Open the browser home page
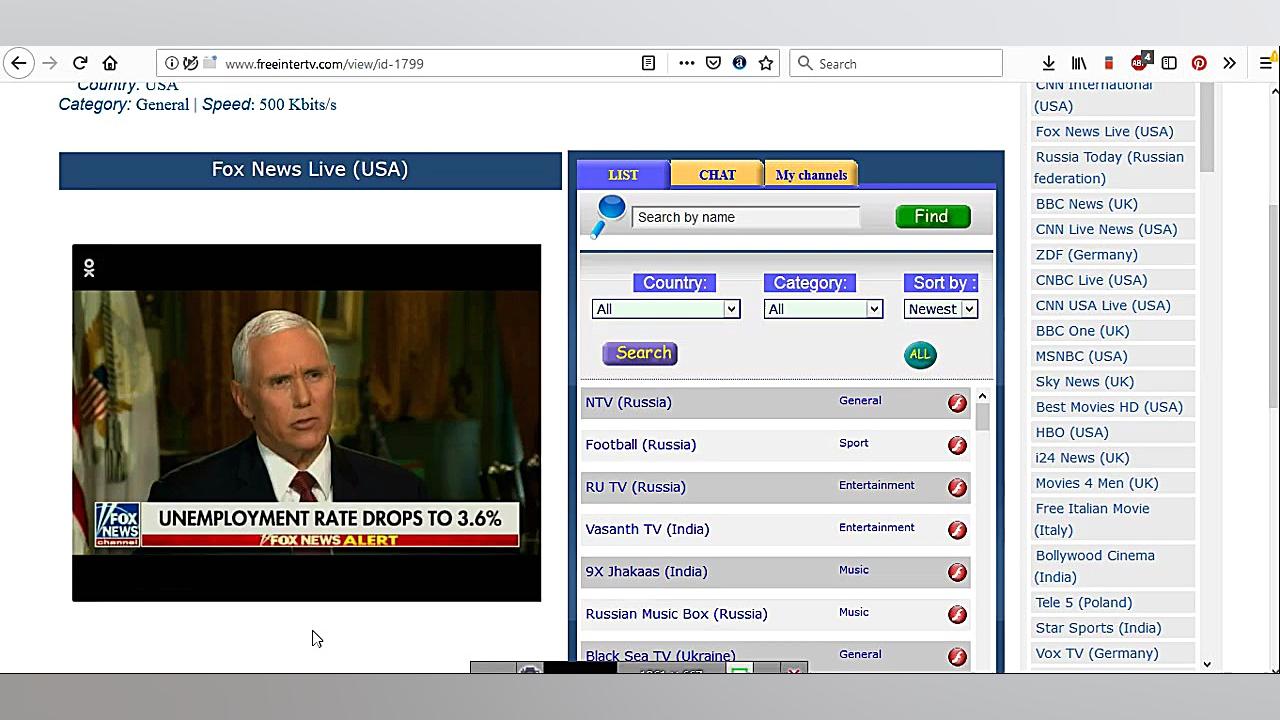Viewport: 1280px width, 720px height. click(x=110, y=63)
